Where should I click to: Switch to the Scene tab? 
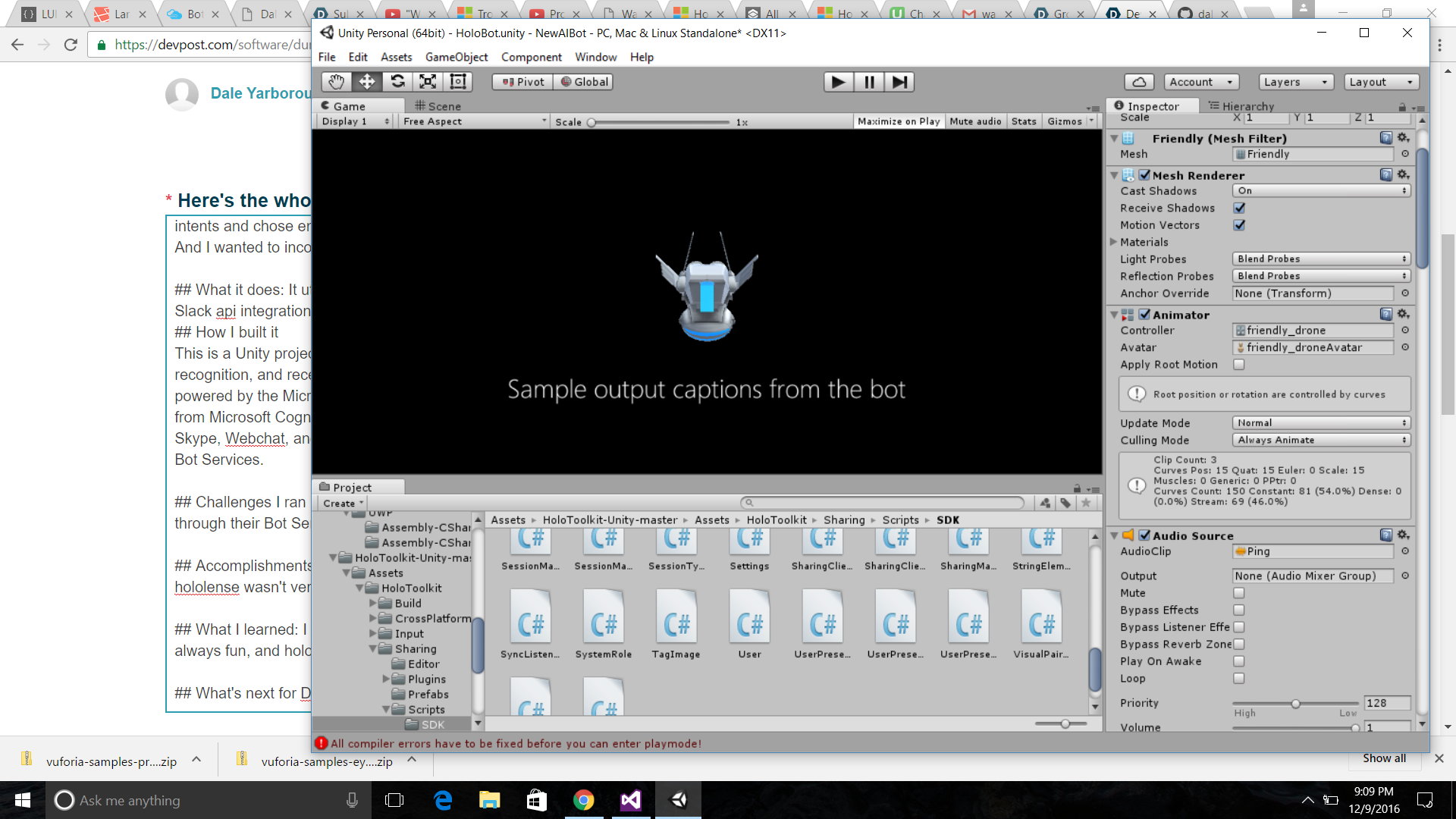[x=438, y=106]
